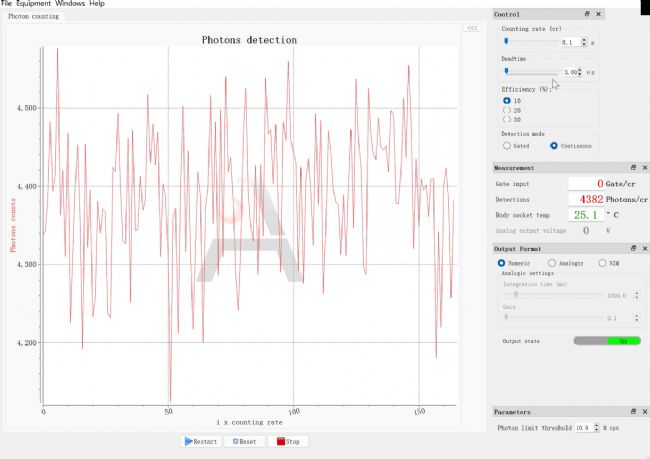Select NIM output format
The width and height of the screenshot is (650, 459).
[601, 263]
